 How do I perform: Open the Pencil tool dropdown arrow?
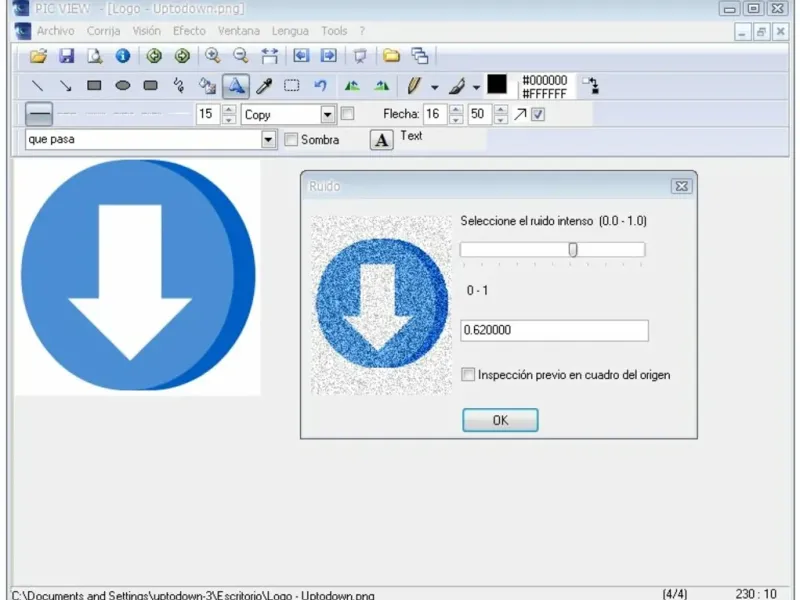pos(435,87)
